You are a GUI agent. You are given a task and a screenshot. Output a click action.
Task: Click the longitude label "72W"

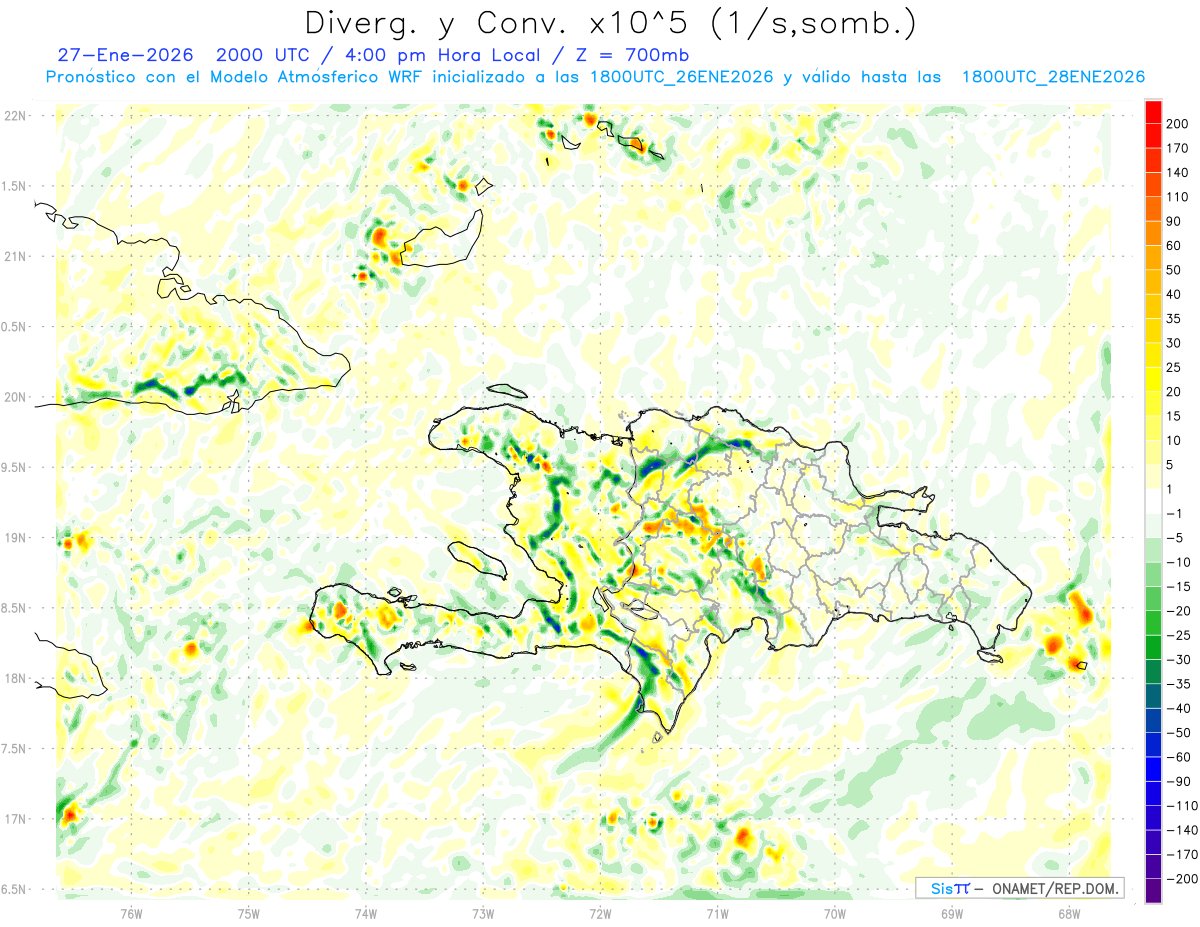[x=600, y=913]
